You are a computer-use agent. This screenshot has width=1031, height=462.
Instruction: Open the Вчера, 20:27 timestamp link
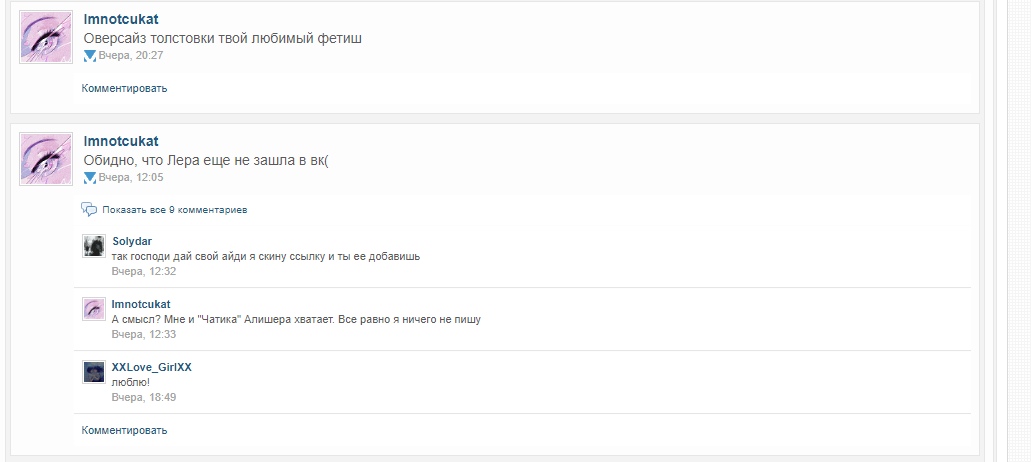click(131, 56)
